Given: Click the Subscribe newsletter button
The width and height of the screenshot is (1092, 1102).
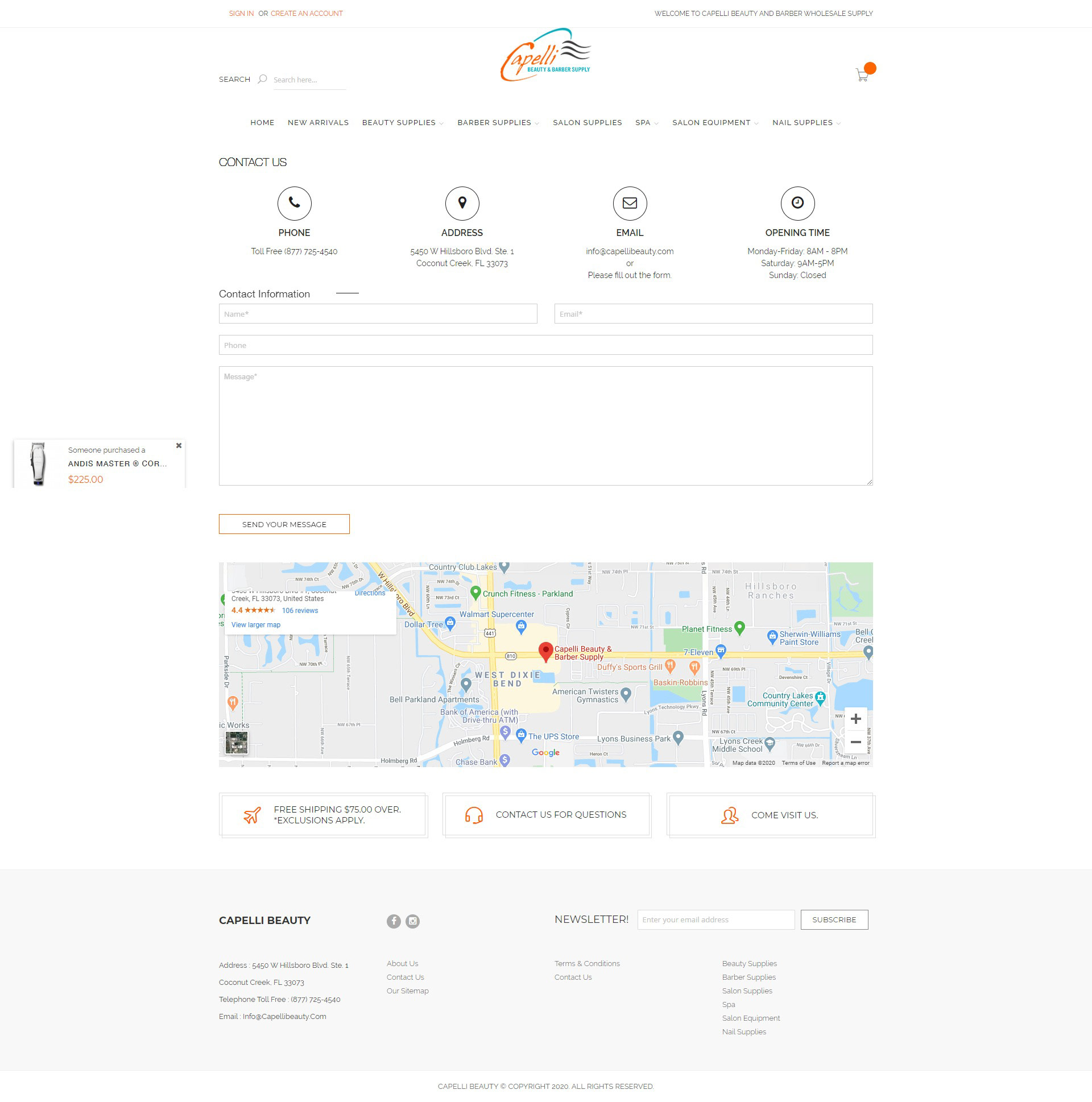Looking at the screenshot, I should pos(834,919).
